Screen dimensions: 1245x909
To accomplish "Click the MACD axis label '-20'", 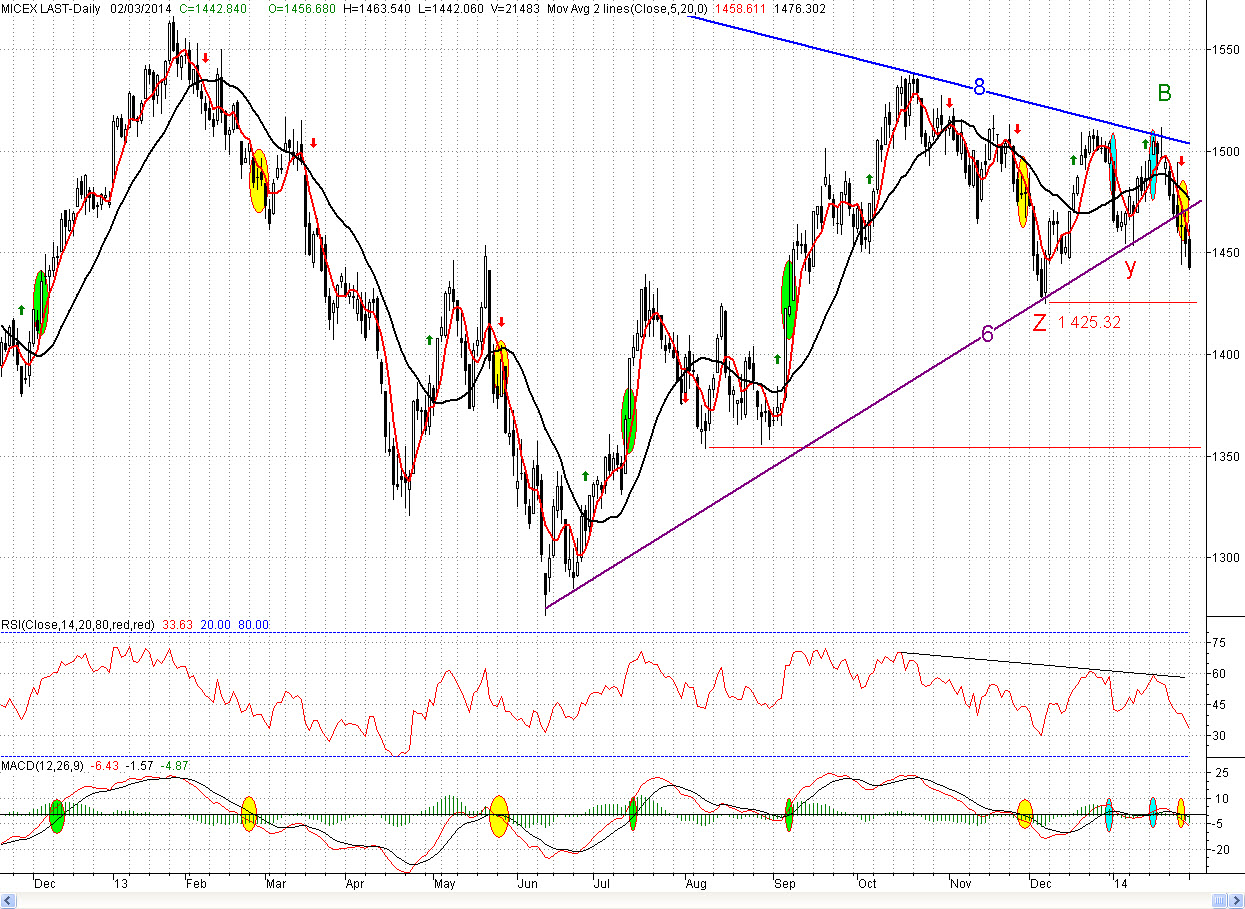I will tap(1222, 849).
